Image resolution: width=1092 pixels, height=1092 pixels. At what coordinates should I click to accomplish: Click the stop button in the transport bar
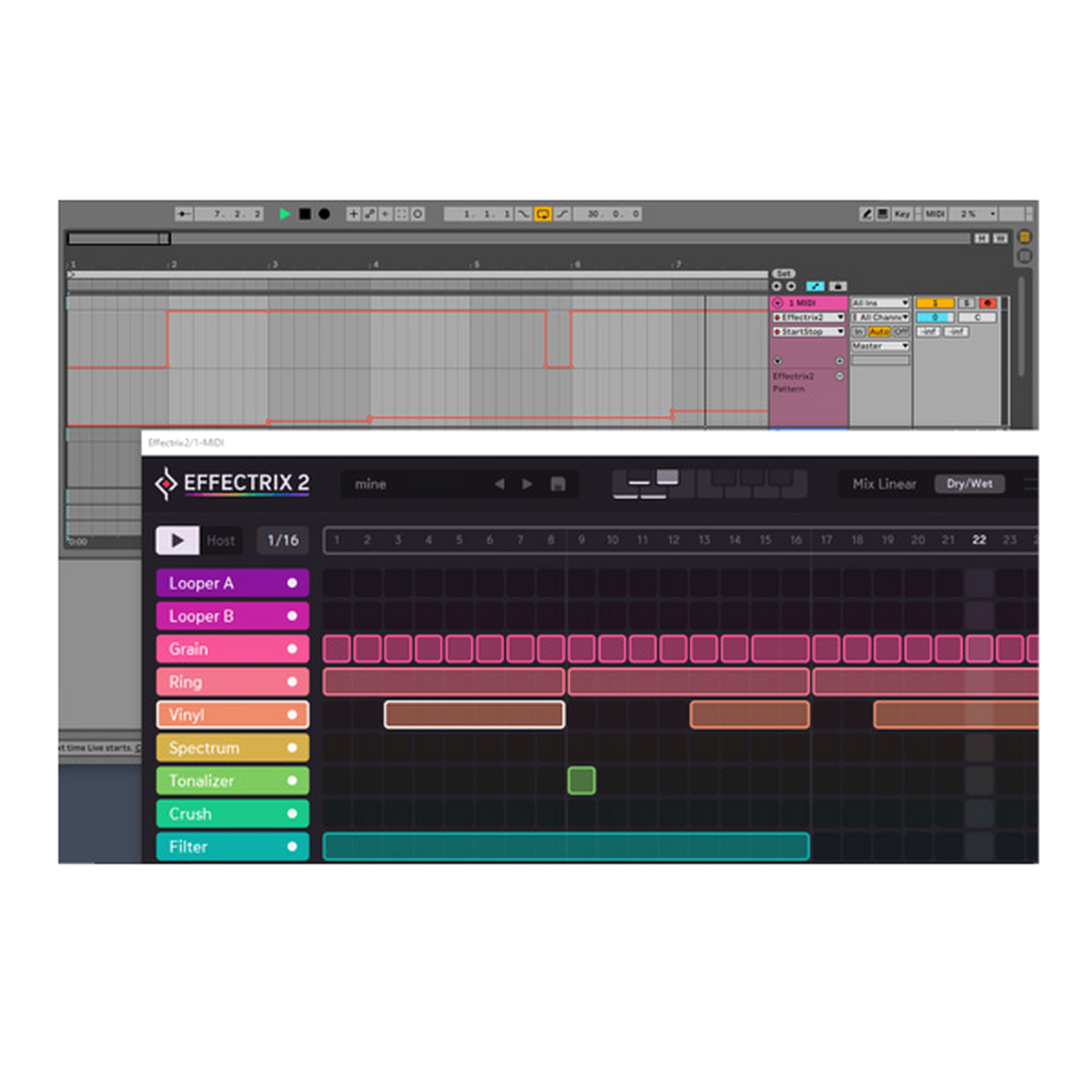[x=305, y=214]
